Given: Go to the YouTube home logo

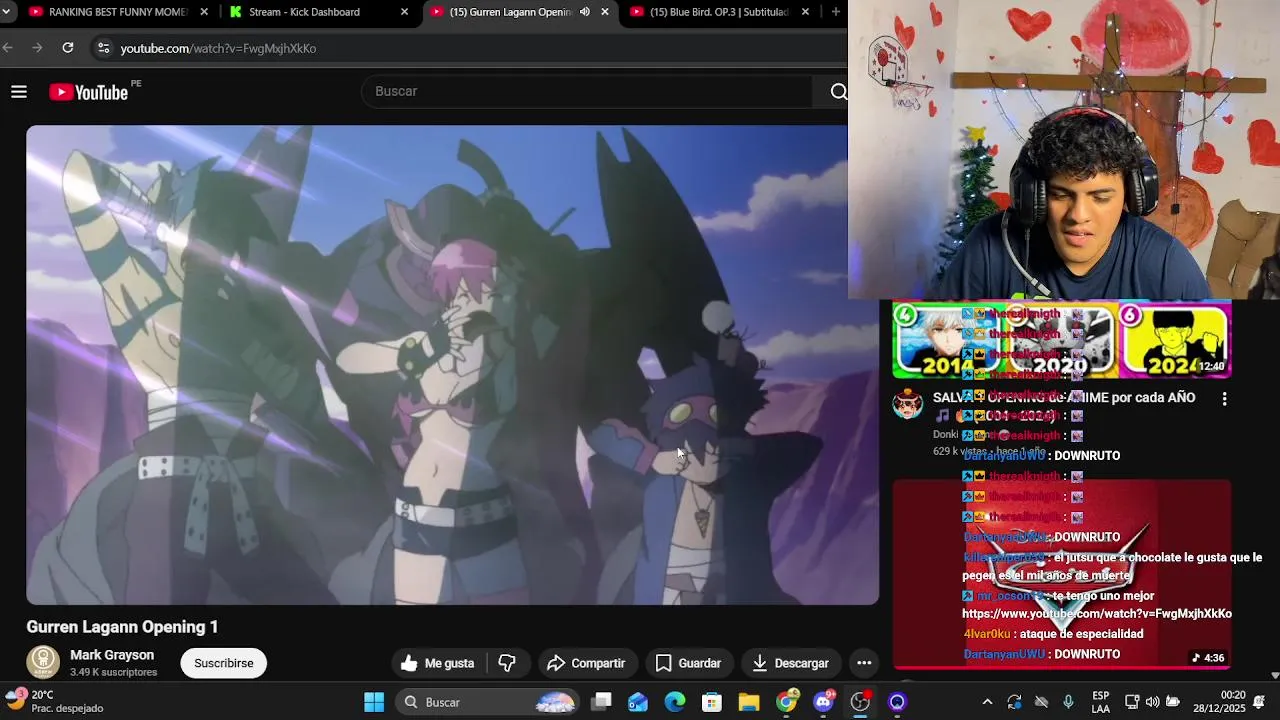Looking at the screenshot, I should click(89, 92).
